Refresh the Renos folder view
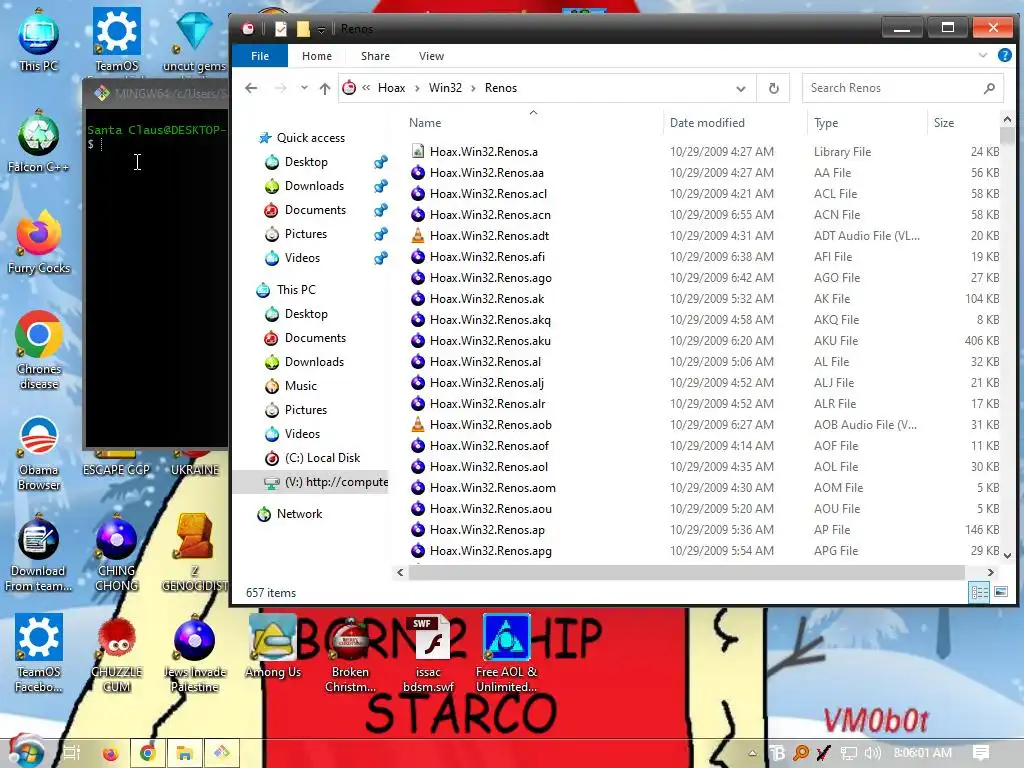This screenshot has height=768, width=1024. (773, 88)
